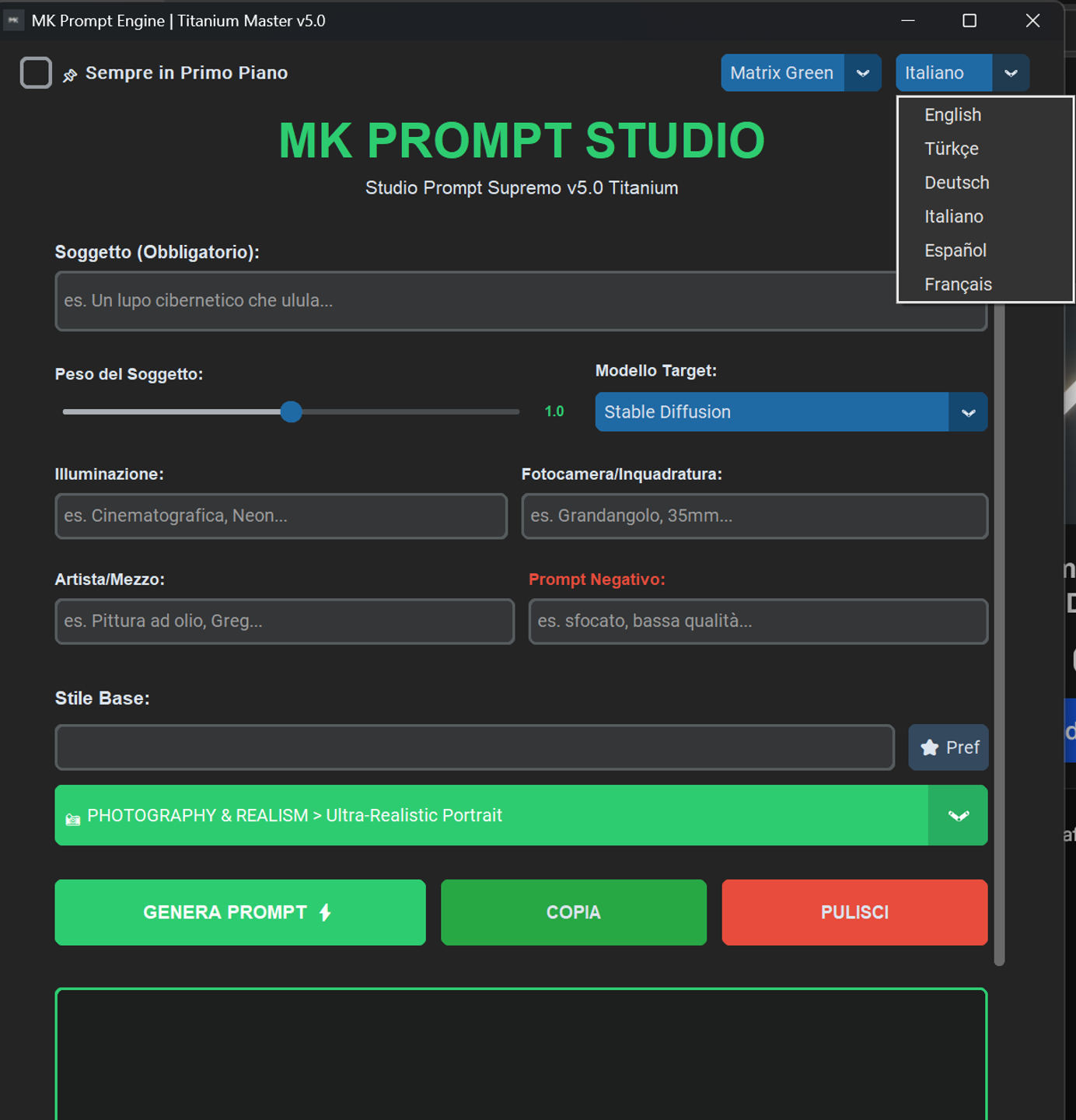
Task: Click the COPIA button
Action: 574,912
